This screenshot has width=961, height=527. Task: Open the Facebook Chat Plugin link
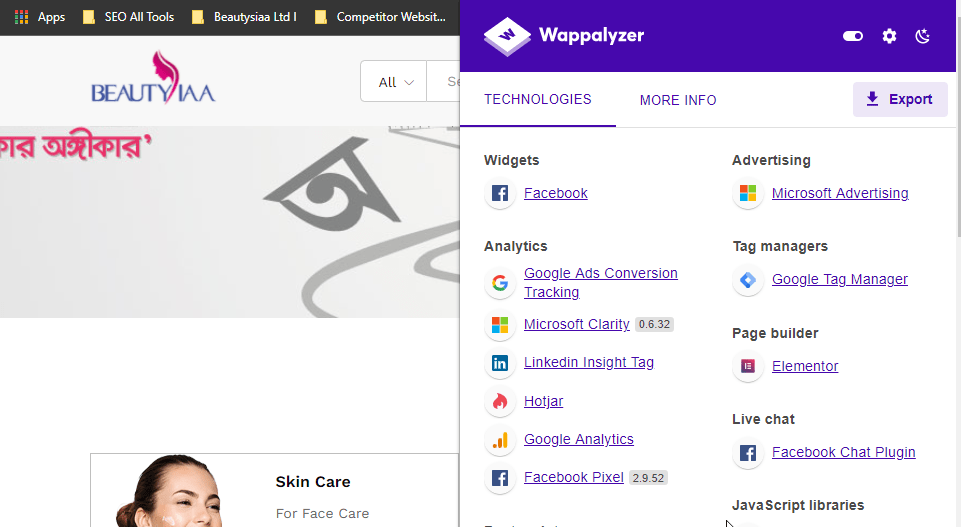[x=843, y=452]
